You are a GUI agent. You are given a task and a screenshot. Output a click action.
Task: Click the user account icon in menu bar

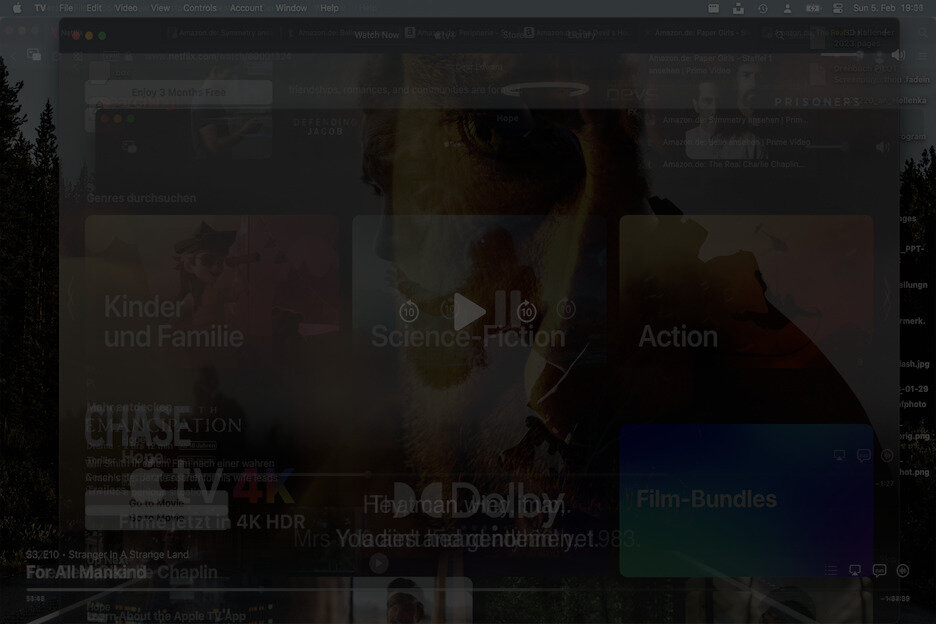point(787,8)
